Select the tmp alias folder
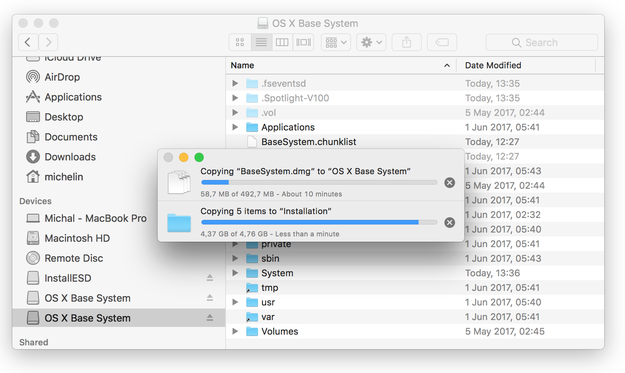The width and height of the screenshot is (625, 373). click(269, 288)
